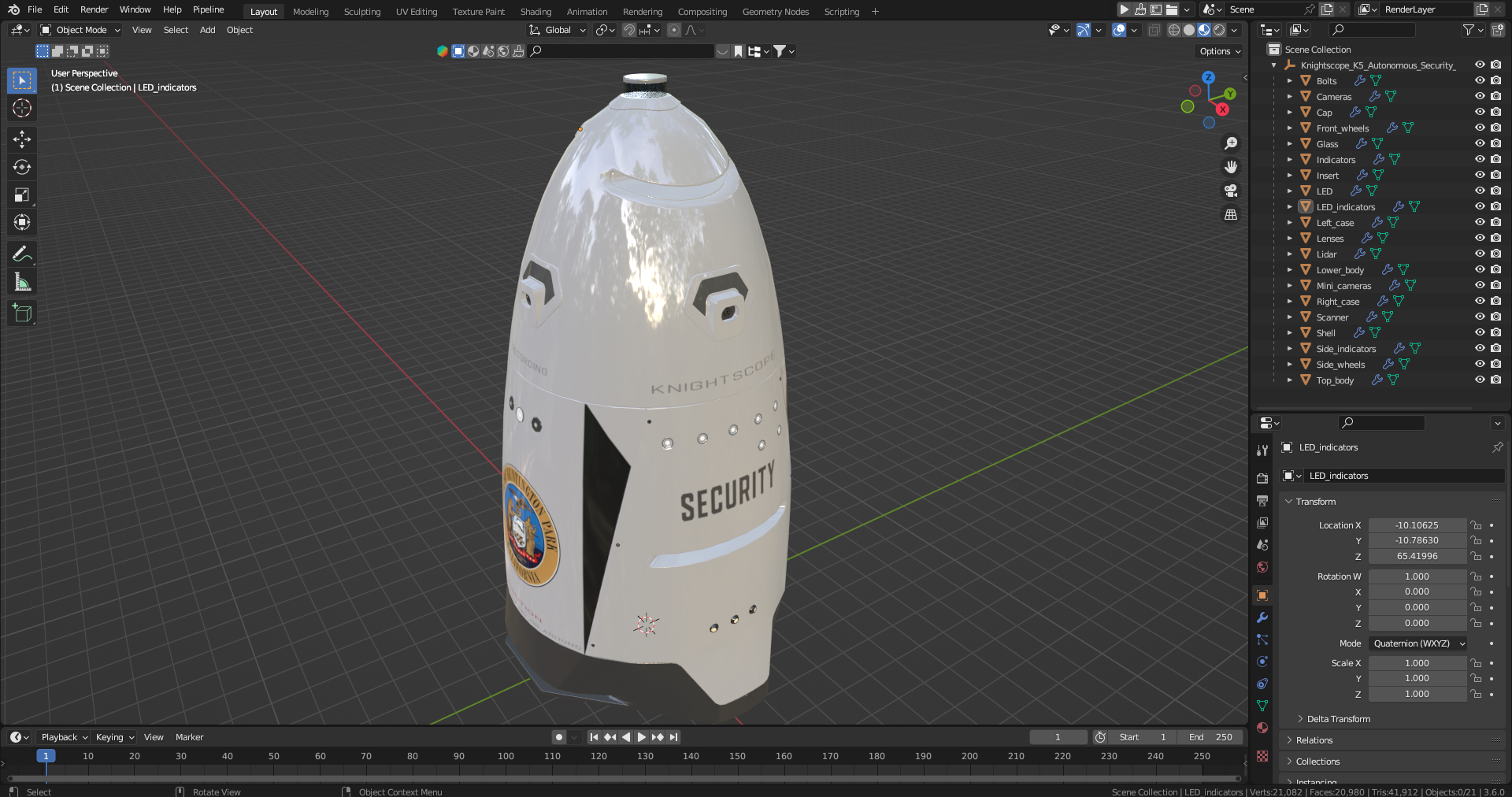Screen dimensions: 1512x797
Task: Open the World properties tab
Action: tap(1262, 567)
